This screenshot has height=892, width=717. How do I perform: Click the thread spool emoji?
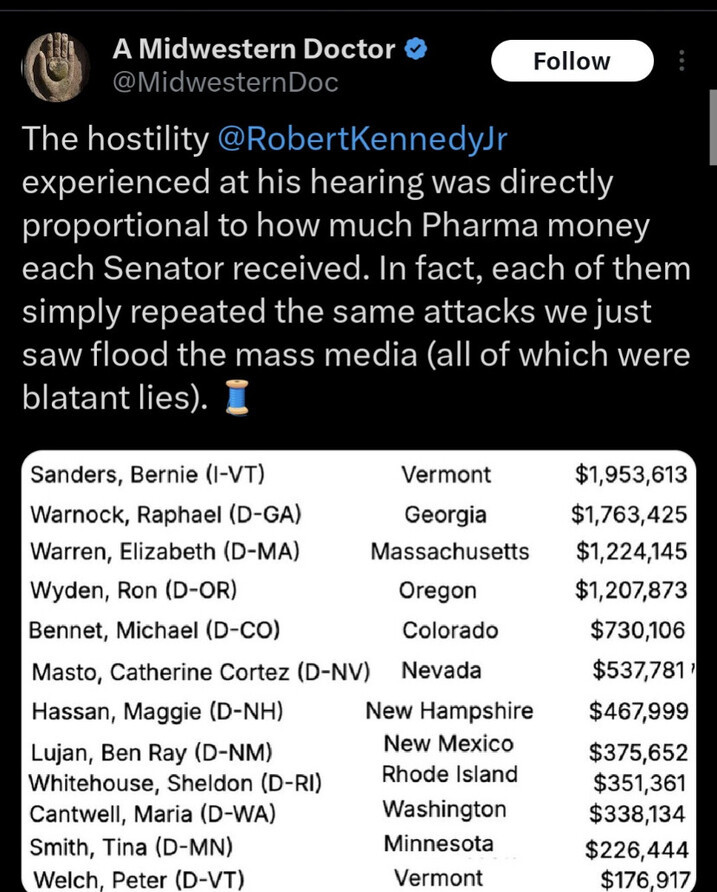coord(237,397)
